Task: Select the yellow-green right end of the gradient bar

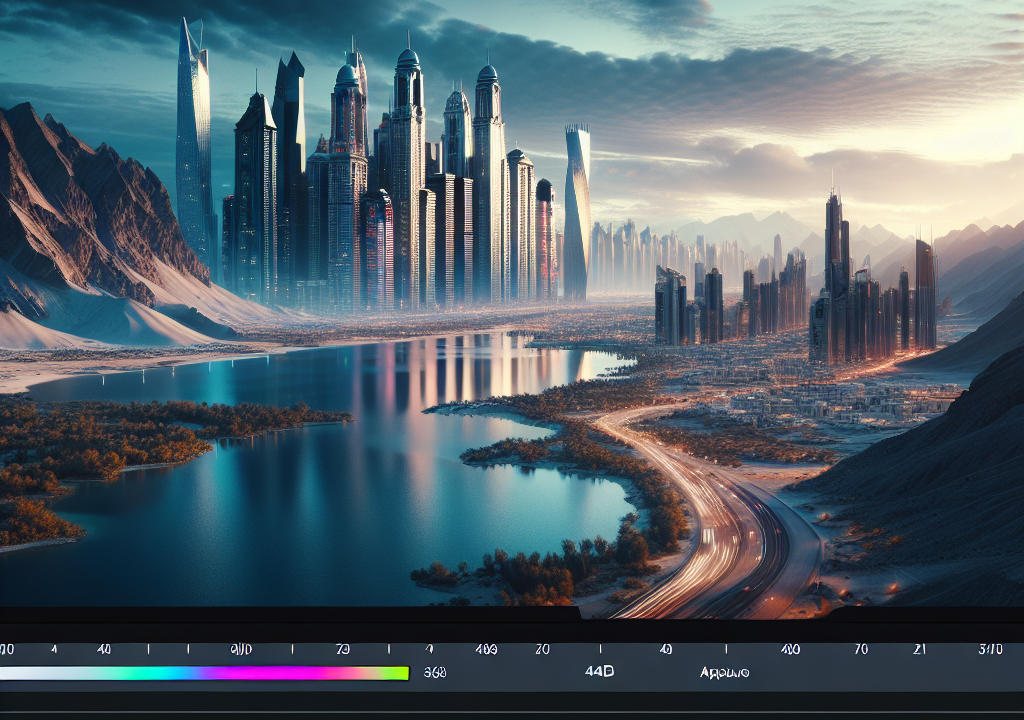Action: tap(400, 673)
